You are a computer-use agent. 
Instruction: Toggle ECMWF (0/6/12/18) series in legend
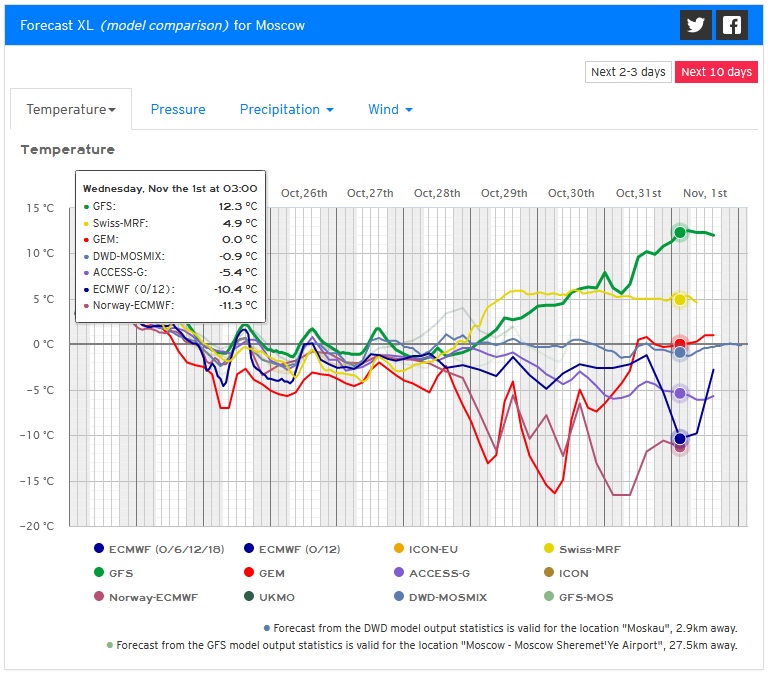click(x=159, y=549)
